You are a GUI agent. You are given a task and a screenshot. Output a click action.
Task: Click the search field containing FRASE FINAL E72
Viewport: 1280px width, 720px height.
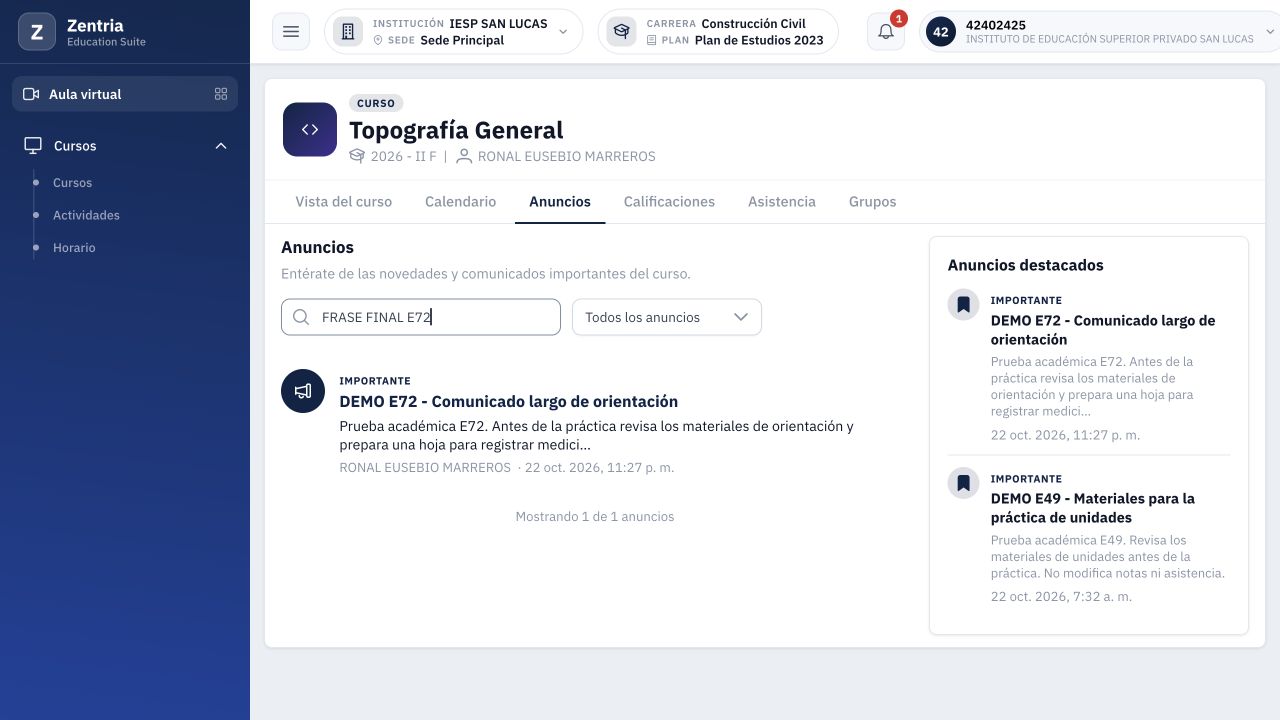click(x=421, y=317)
